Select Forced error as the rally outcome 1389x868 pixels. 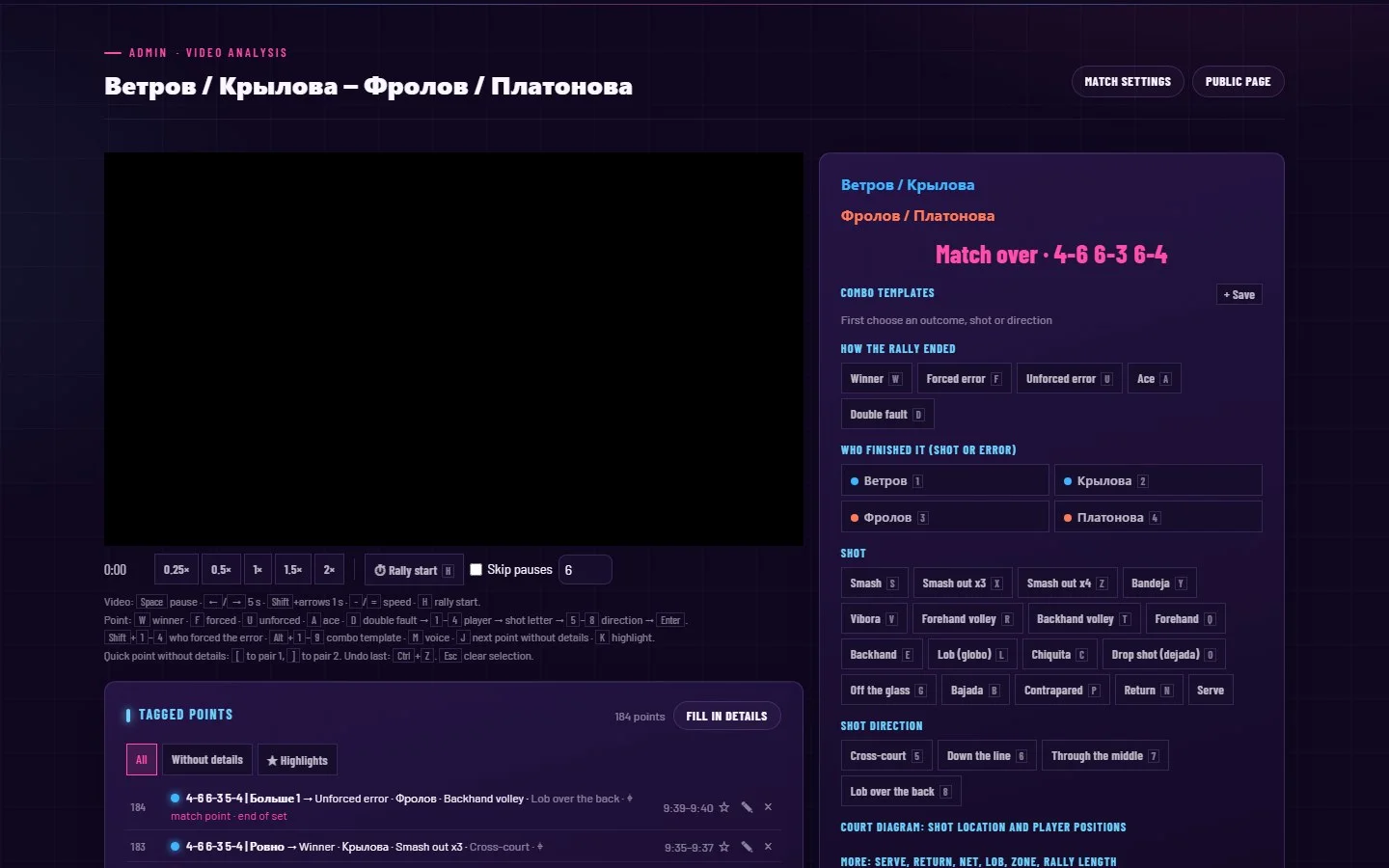(x=964, y=379)
